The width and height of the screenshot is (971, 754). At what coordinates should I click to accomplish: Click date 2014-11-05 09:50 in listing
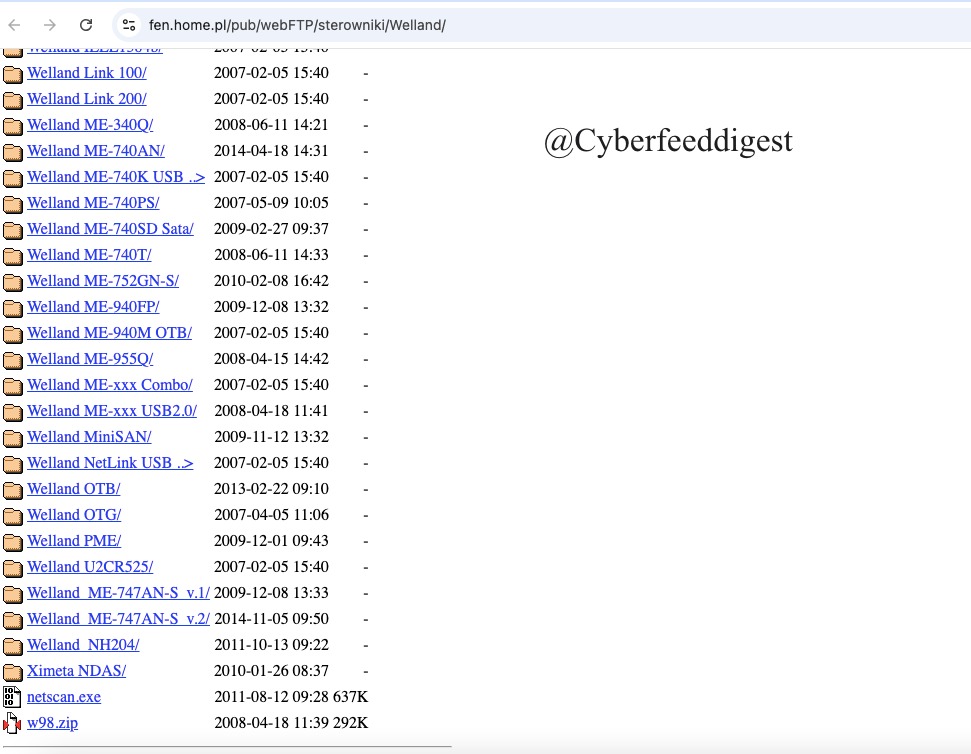pos(271,618)
